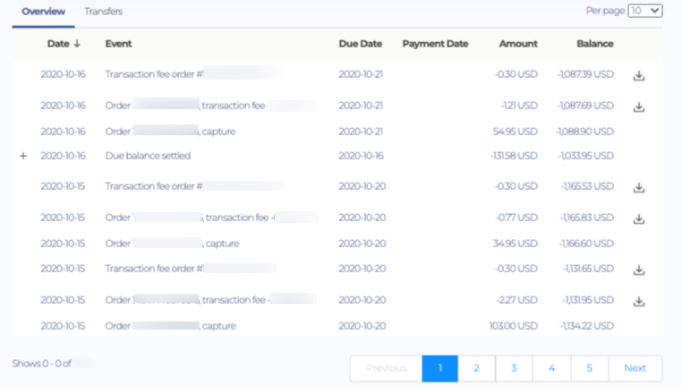
Task: Switch to the Overview tab
Action: point(43,12)
